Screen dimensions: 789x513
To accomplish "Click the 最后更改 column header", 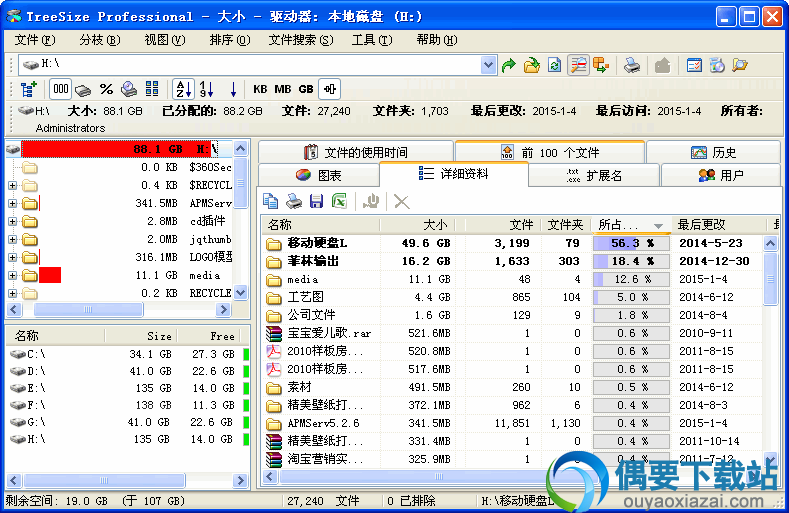I will [x=718, y=225].
